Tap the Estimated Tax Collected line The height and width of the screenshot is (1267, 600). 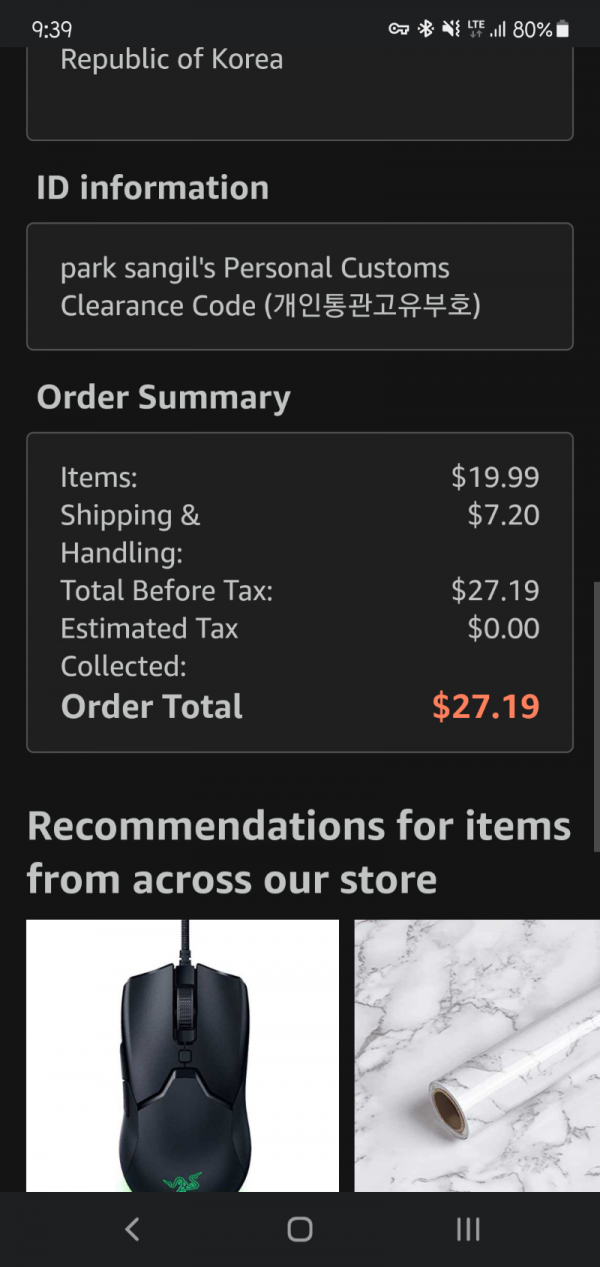tap(300, 647)
